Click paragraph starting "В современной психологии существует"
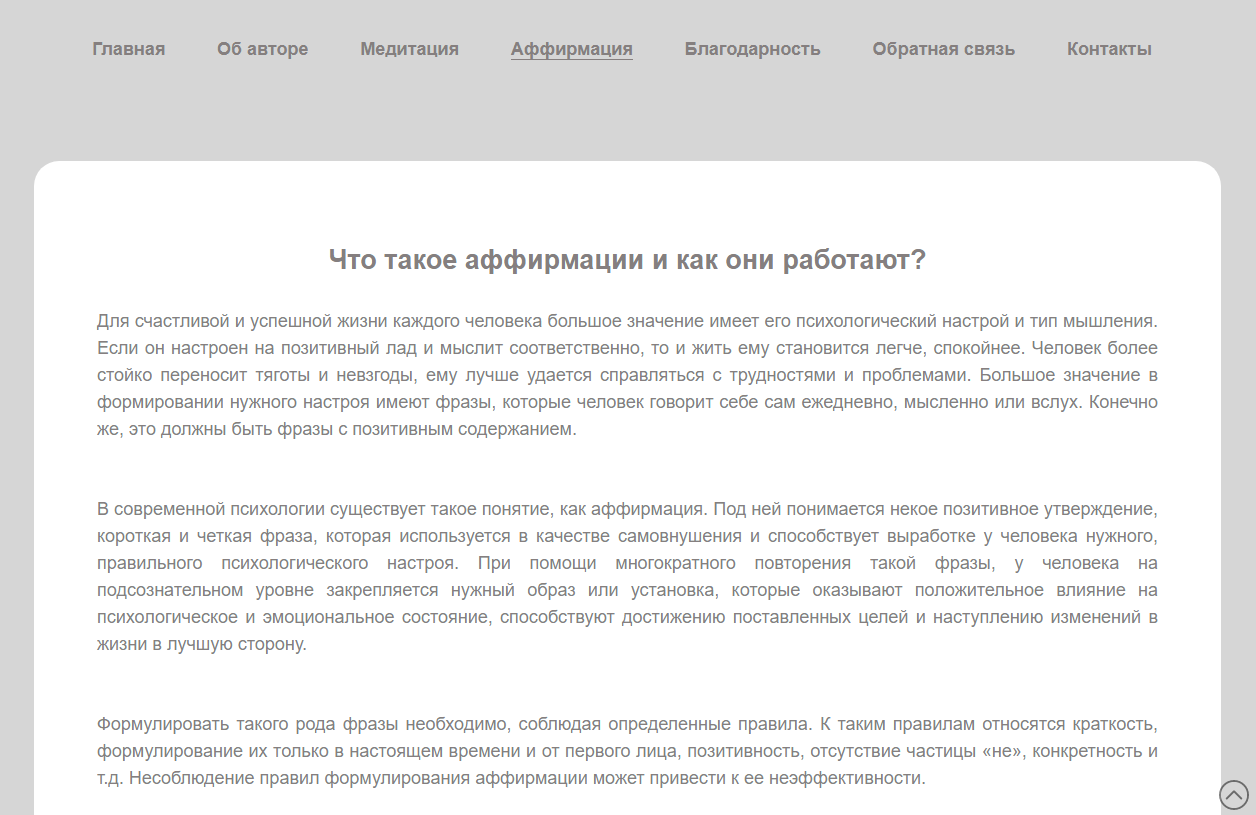Viewport: 1256px width, 815px height. 627,576
